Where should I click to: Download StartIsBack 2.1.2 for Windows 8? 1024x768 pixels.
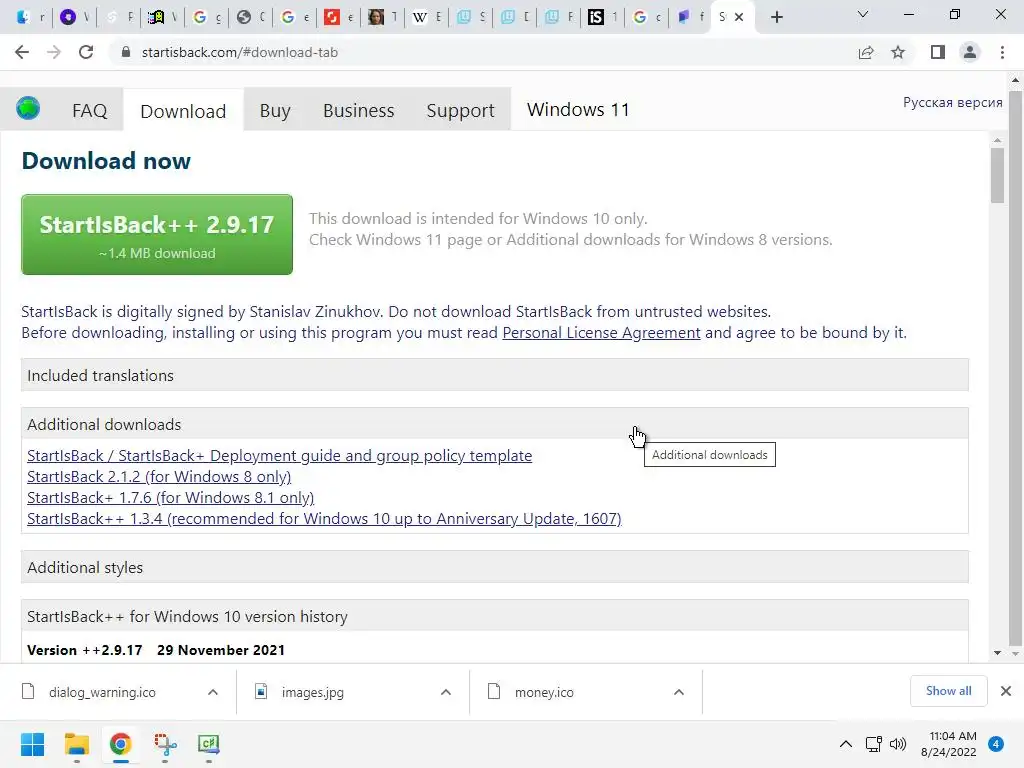(159, 476)
